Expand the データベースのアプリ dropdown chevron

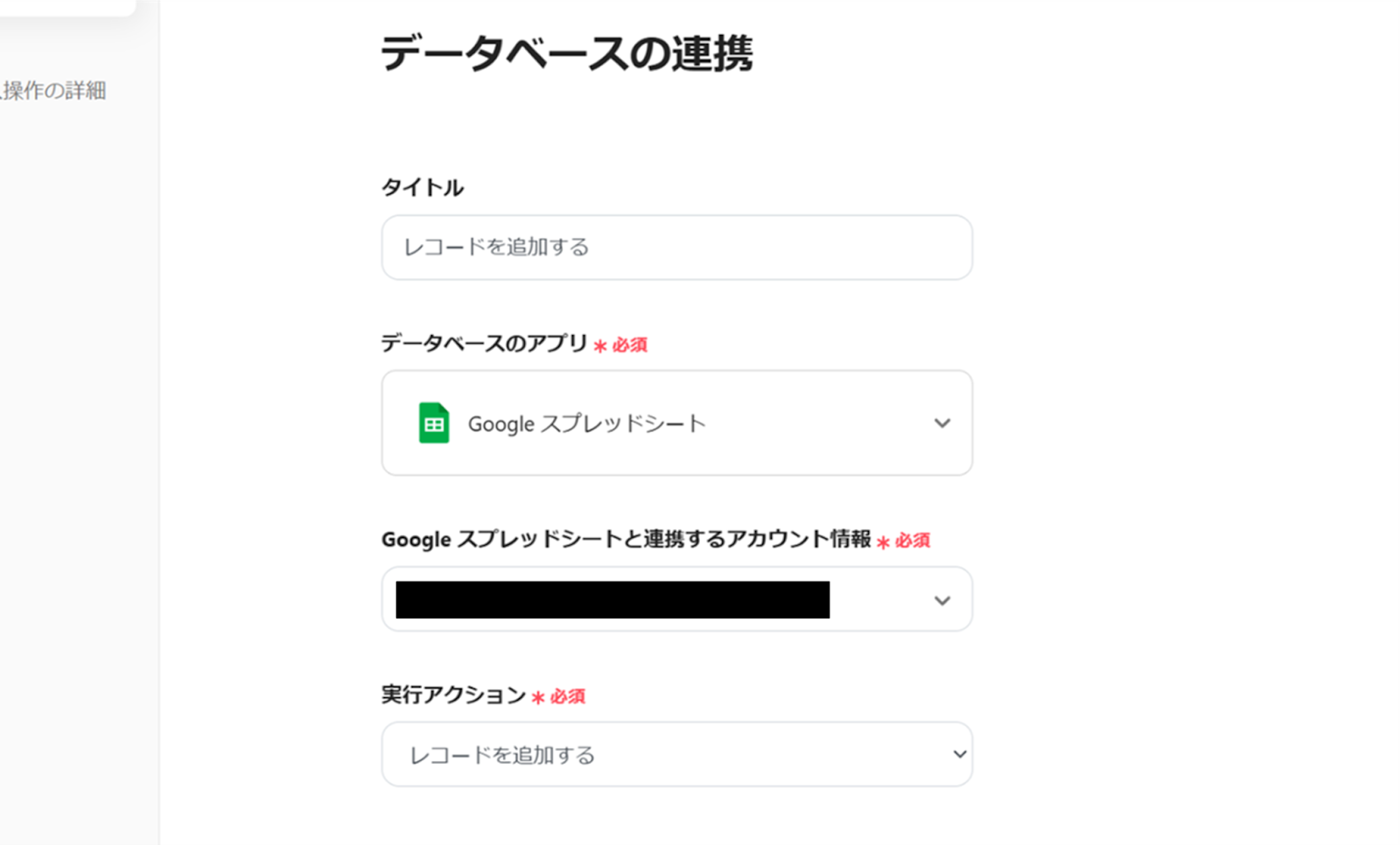pyautogui.click(x=941, y=423)
